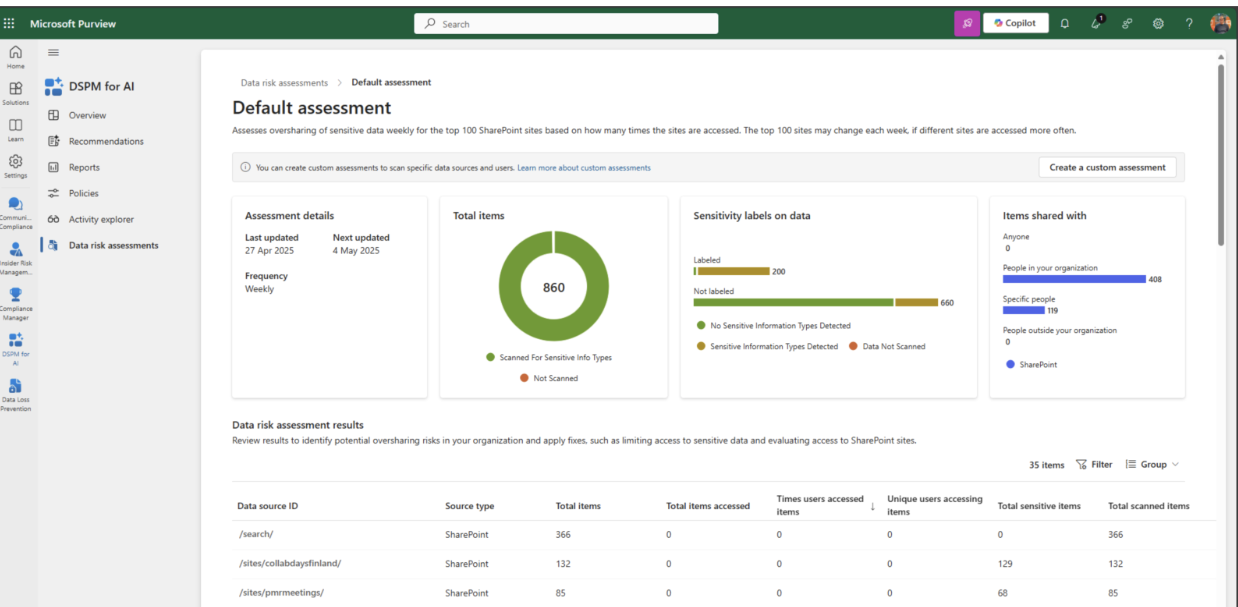
Task: Open Data Loss Prevention rail icon
Action: click(16, 396)
